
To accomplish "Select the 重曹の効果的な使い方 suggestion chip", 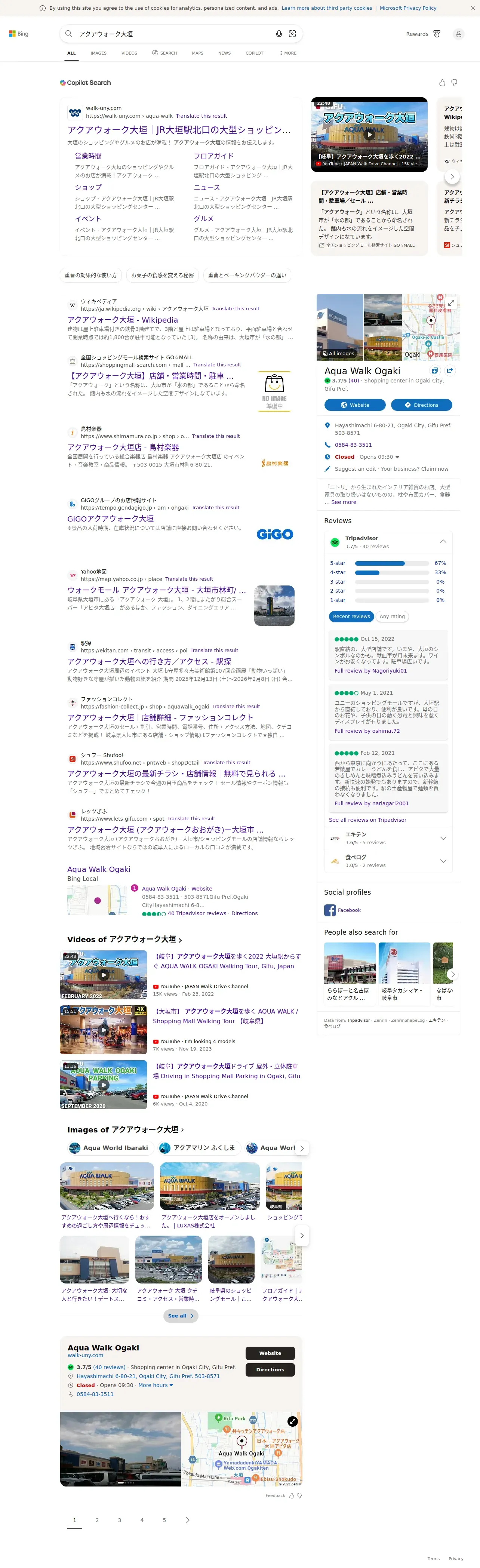I will point(90,275).
